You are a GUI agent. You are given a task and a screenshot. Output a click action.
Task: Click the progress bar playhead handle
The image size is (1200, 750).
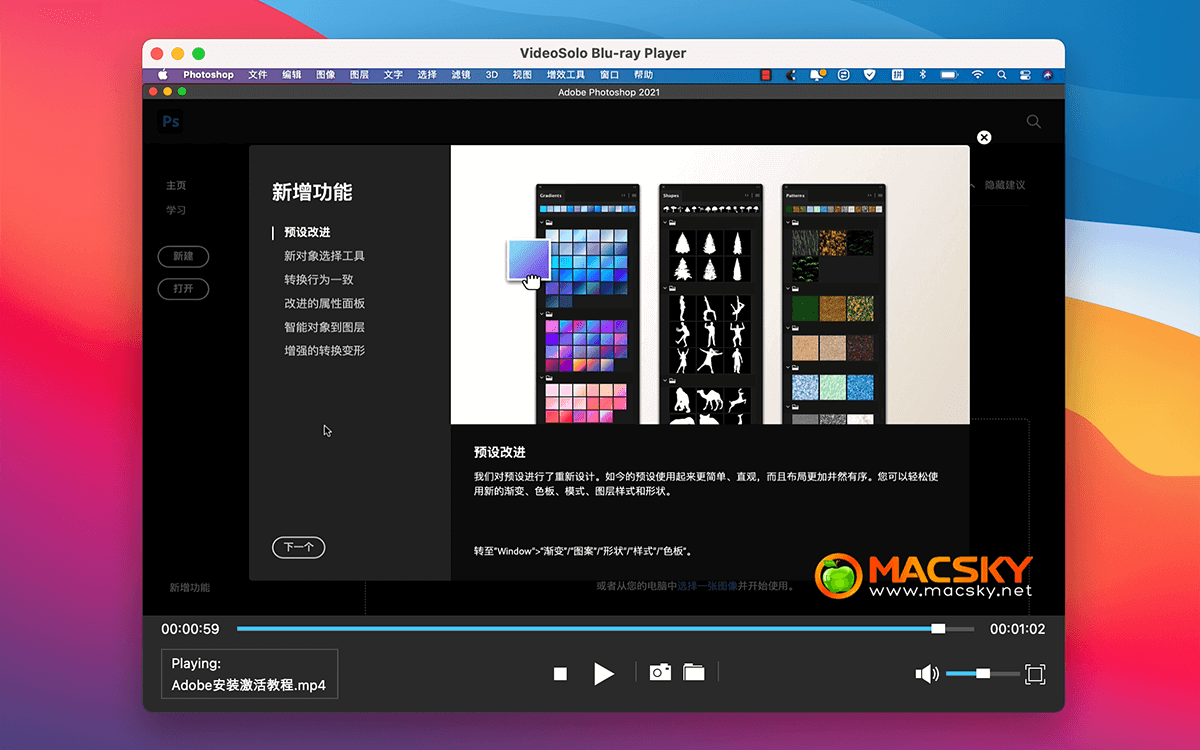pyautogui.click(x=938, y=629)
